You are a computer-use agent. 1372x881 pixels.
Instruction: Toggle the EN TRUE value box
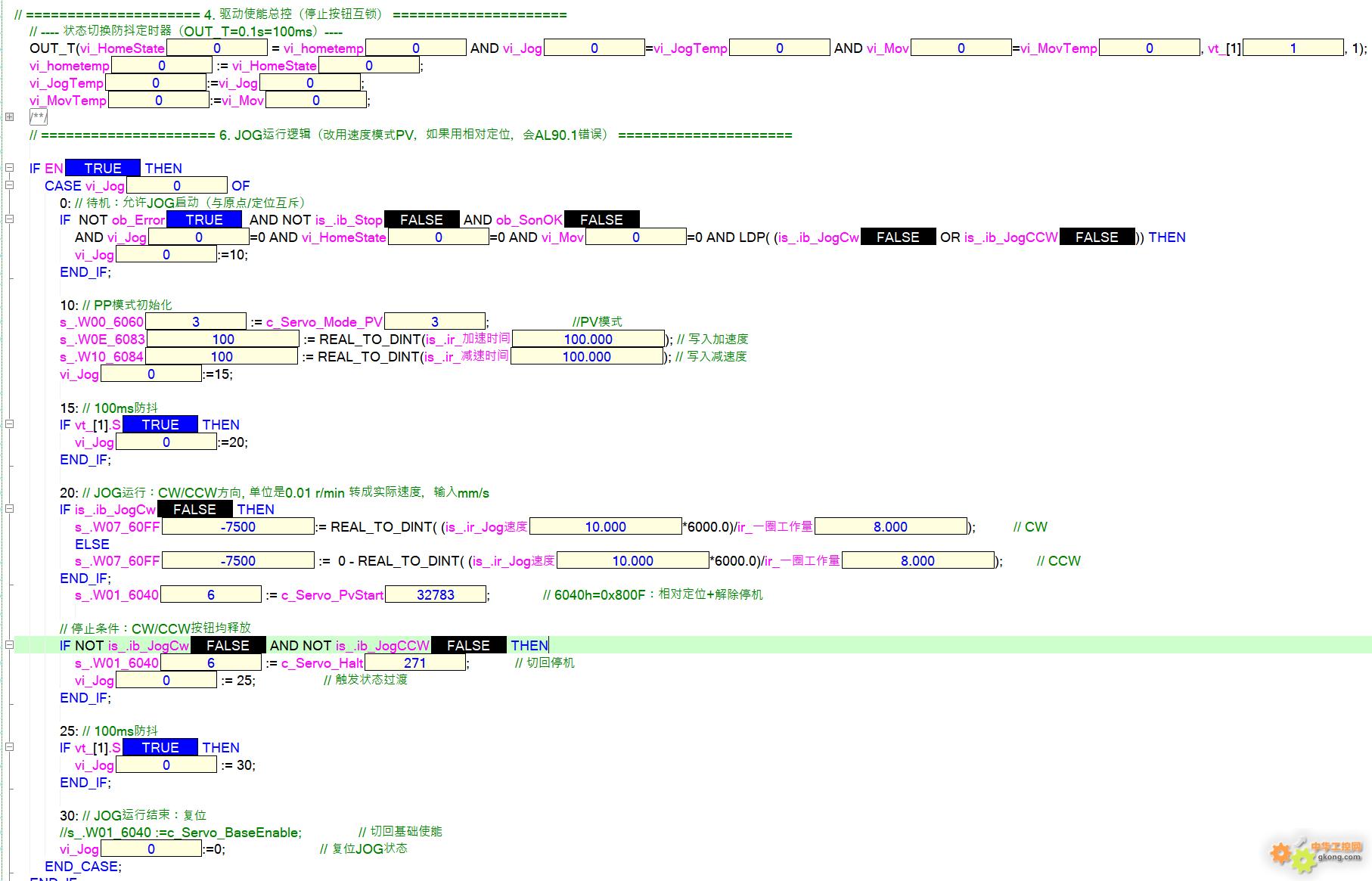[103, 168]
